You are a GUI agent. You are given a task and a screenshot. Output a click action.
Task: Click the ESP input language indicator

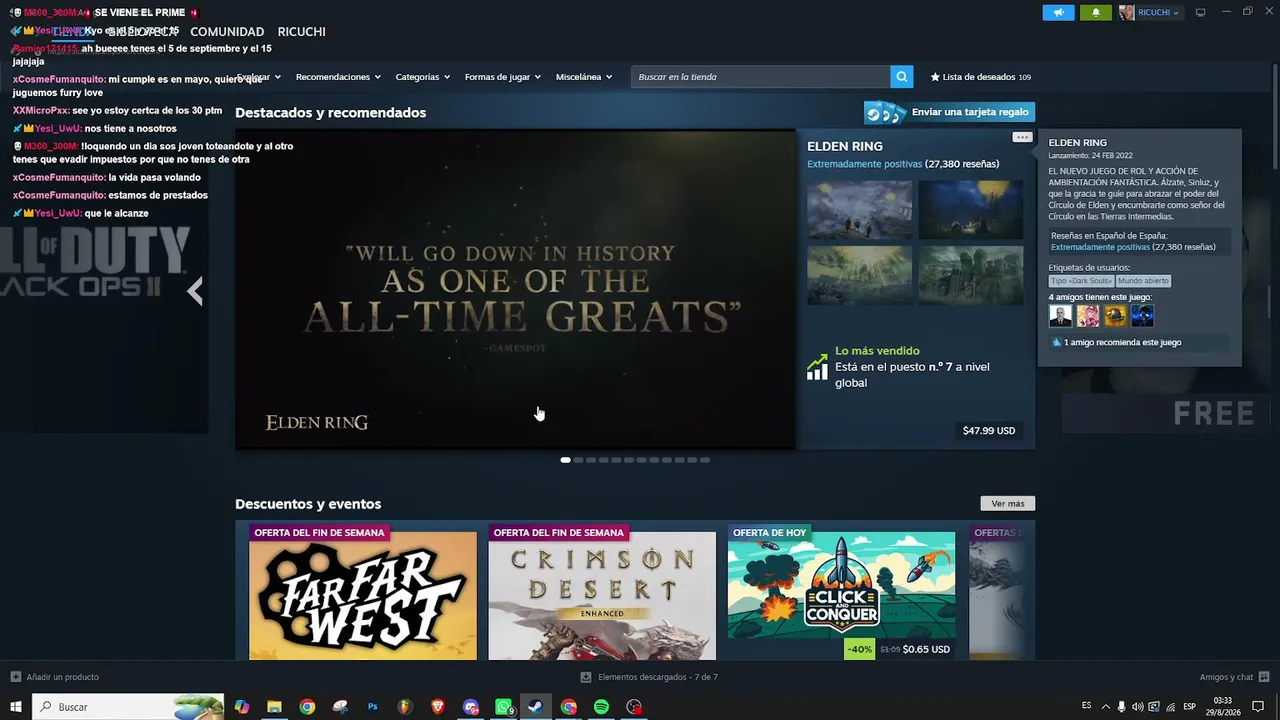(x=1190, y=707)
